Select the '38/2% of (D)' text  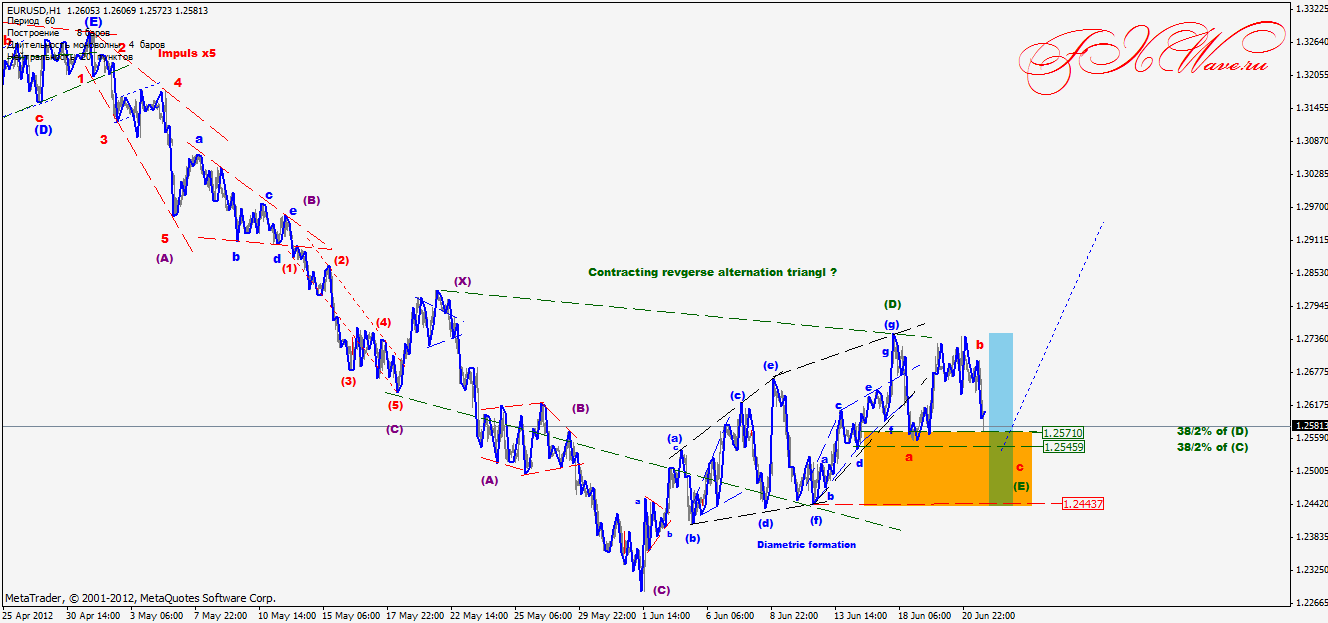pyautogui.click(x=1212, y=431)
